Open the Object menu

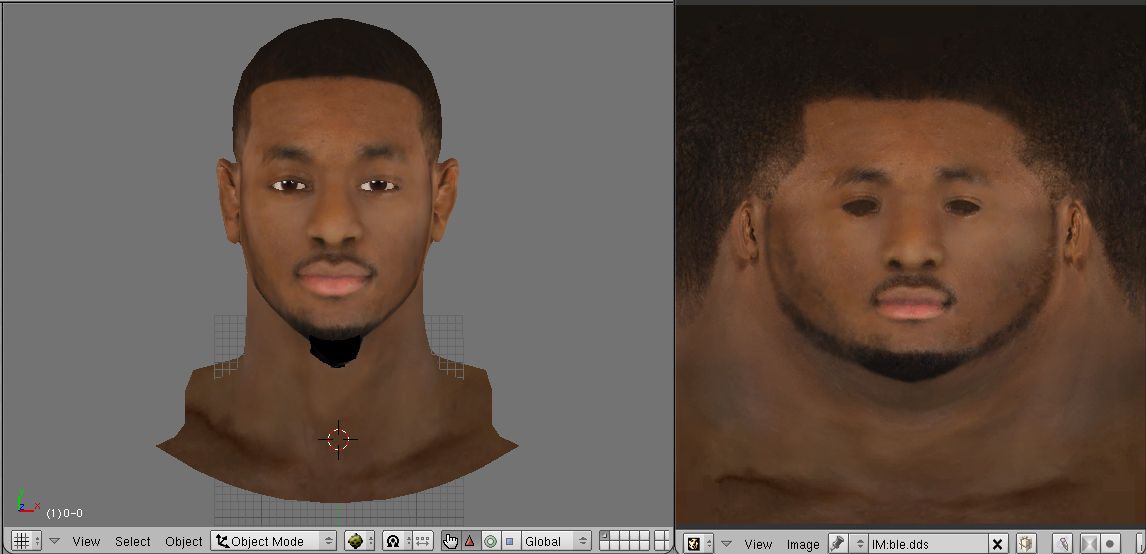pyautogui.click(x=183, y=541)
